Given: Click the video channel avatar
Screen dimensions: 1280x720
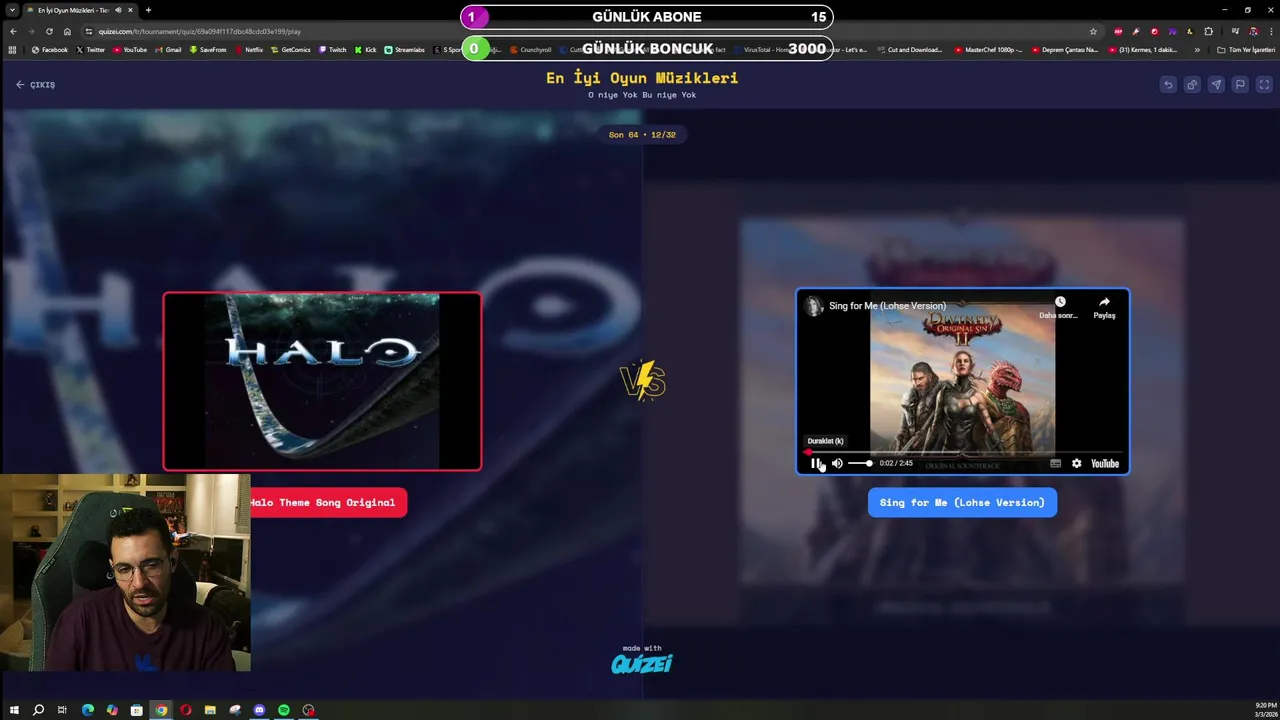Looking at the screenshot, I should (x=814, y=306).
